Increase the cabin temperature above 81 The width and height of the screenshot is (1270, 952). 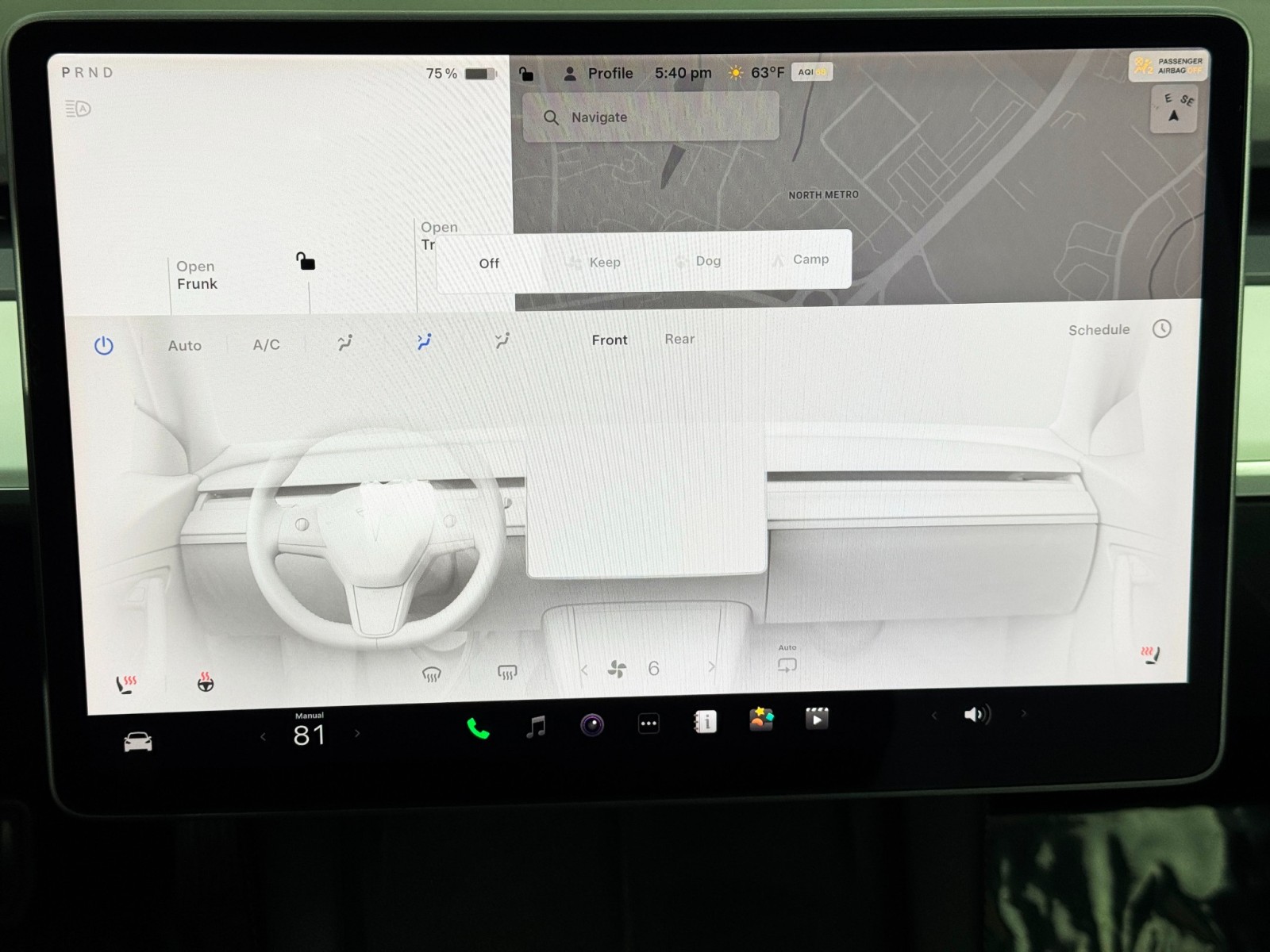click(x=357, y=734)
